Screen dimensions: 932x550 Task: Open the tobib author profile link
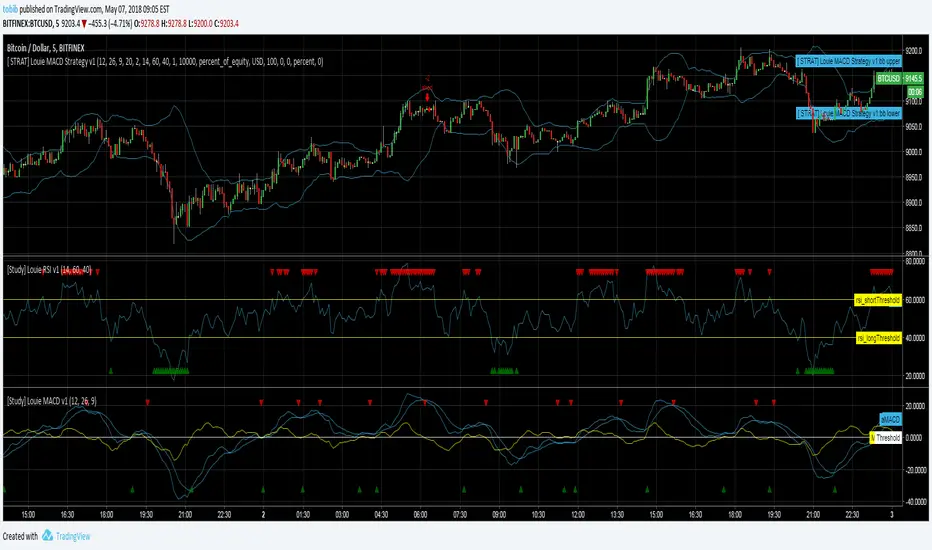click(10, 10)
